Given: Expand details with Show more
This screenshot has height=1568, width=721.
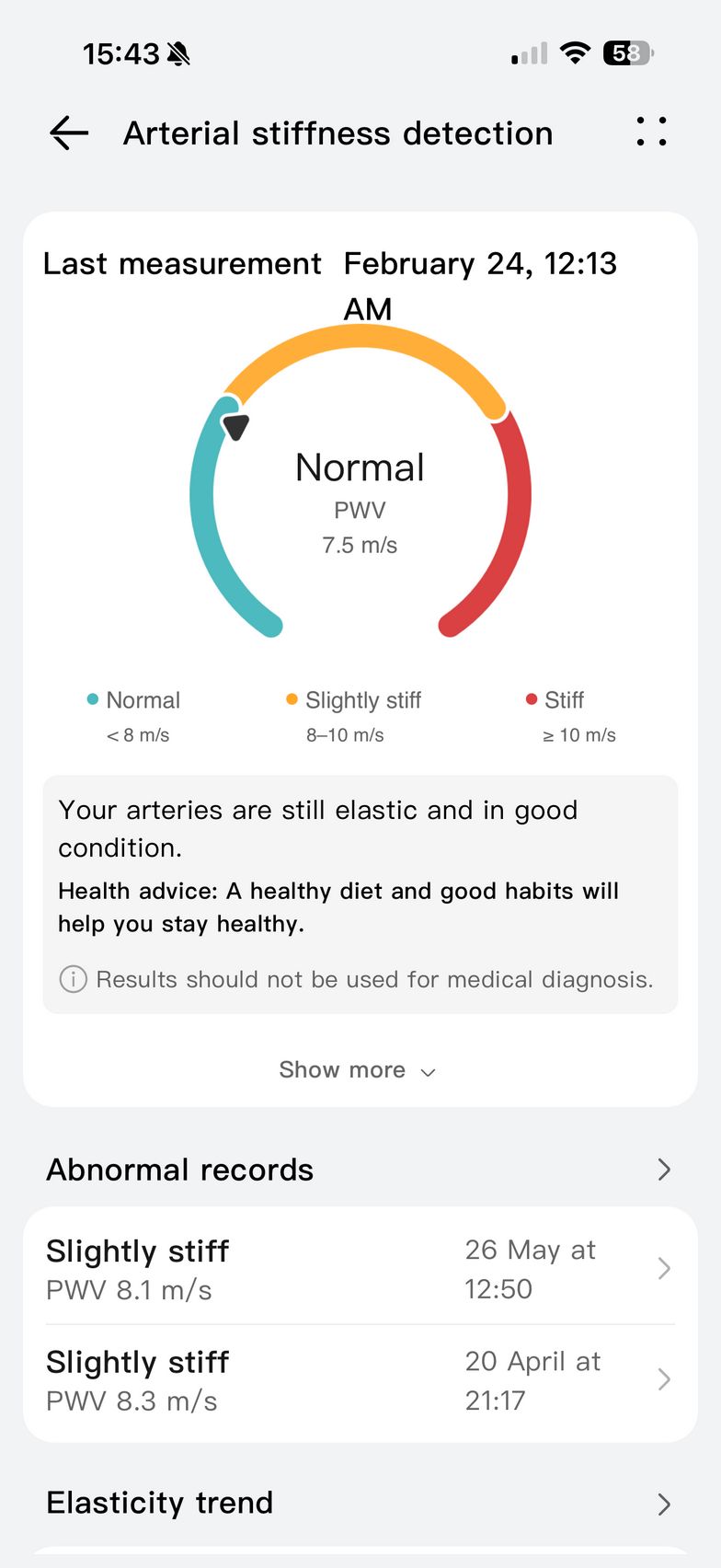Looking at the screenshot, I should pyautogui.click(x=357, y=1070).
